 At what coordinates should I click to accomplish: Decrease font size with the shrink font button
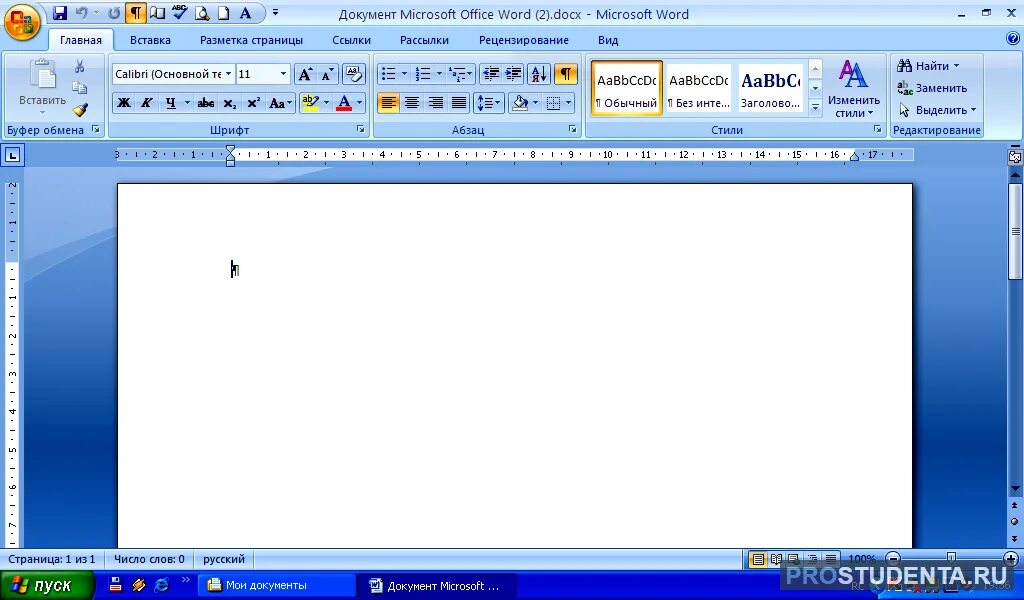click(327, 74)
